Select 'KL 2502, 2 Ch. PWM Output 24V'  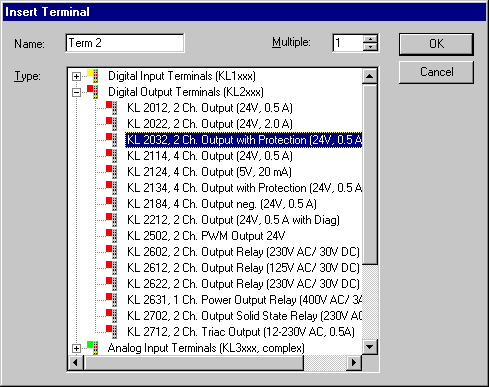coord(206,236)
